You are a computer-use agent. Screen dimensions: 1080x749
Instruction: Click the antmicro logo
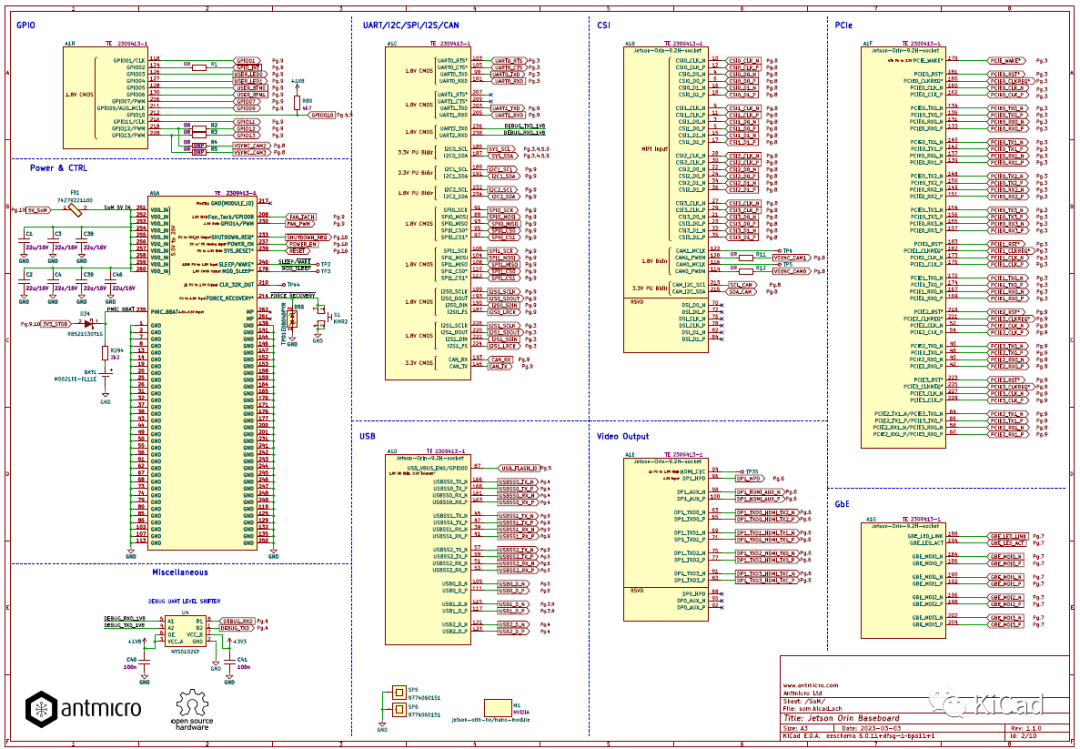tap(83, 708)
